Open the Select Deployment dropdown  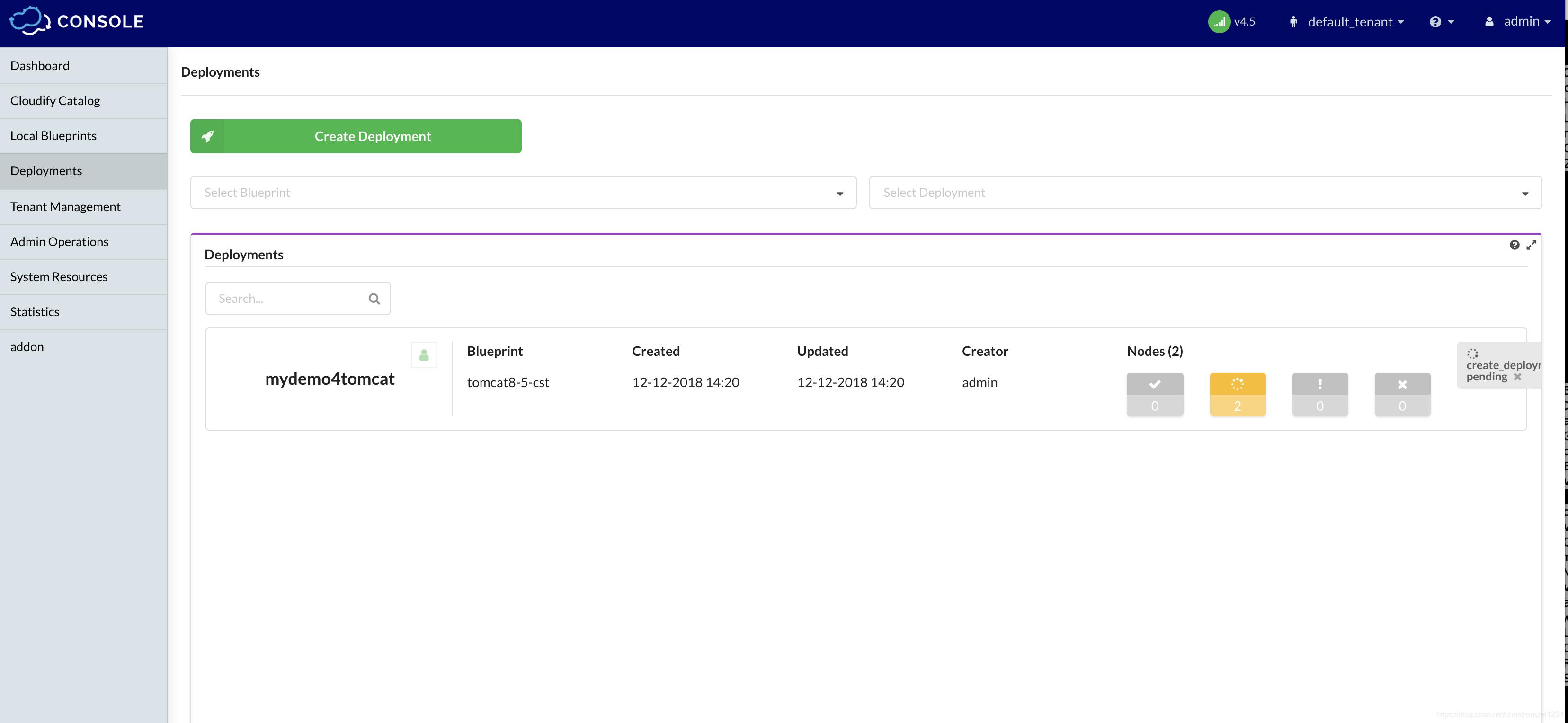[x=1205, y=192]
